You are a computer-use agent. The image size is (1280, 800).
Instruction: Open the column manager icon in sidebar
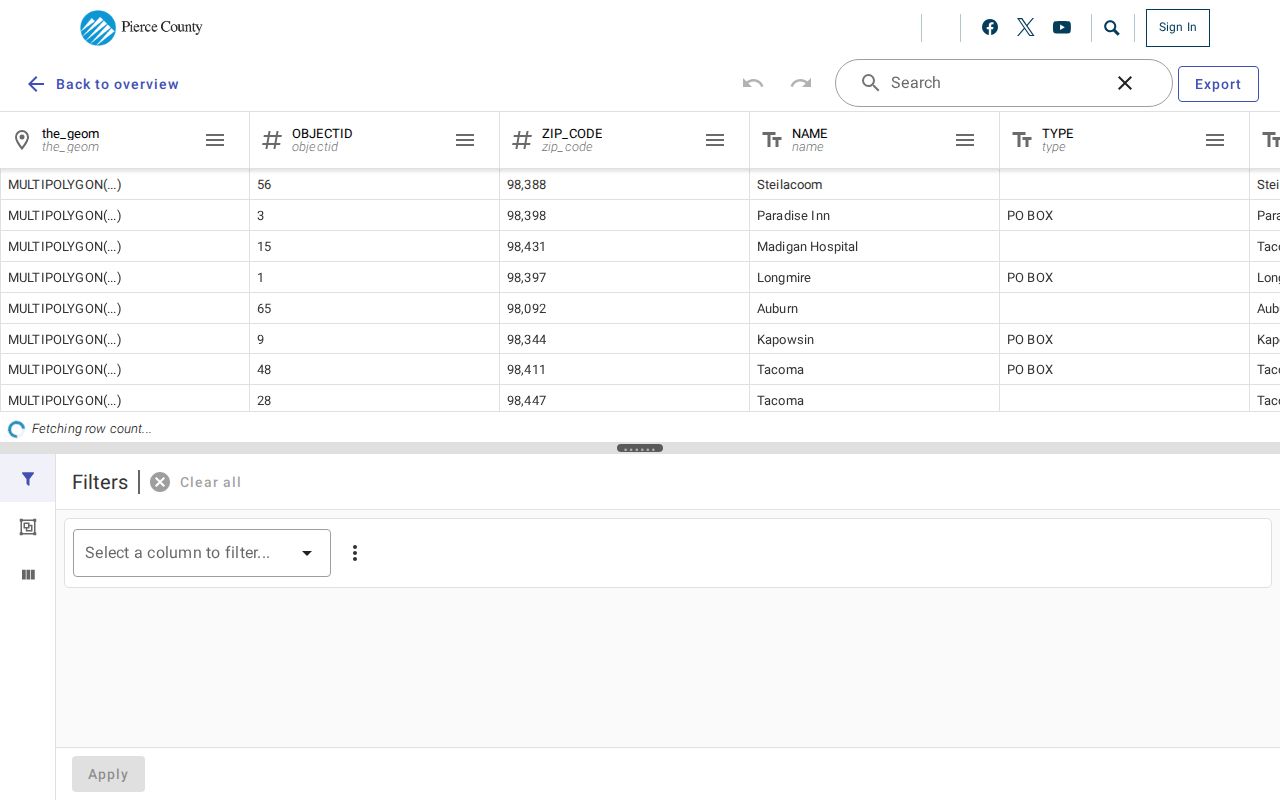(x=28, y=575)
